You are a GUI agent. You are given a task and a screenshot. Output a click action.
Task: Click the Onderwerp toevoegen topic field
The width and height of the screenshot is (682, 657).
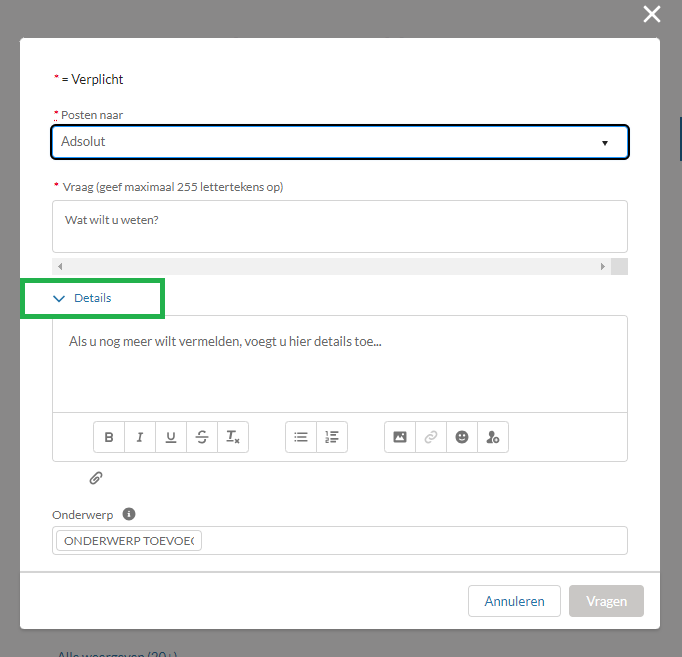(x=130, y=541)
